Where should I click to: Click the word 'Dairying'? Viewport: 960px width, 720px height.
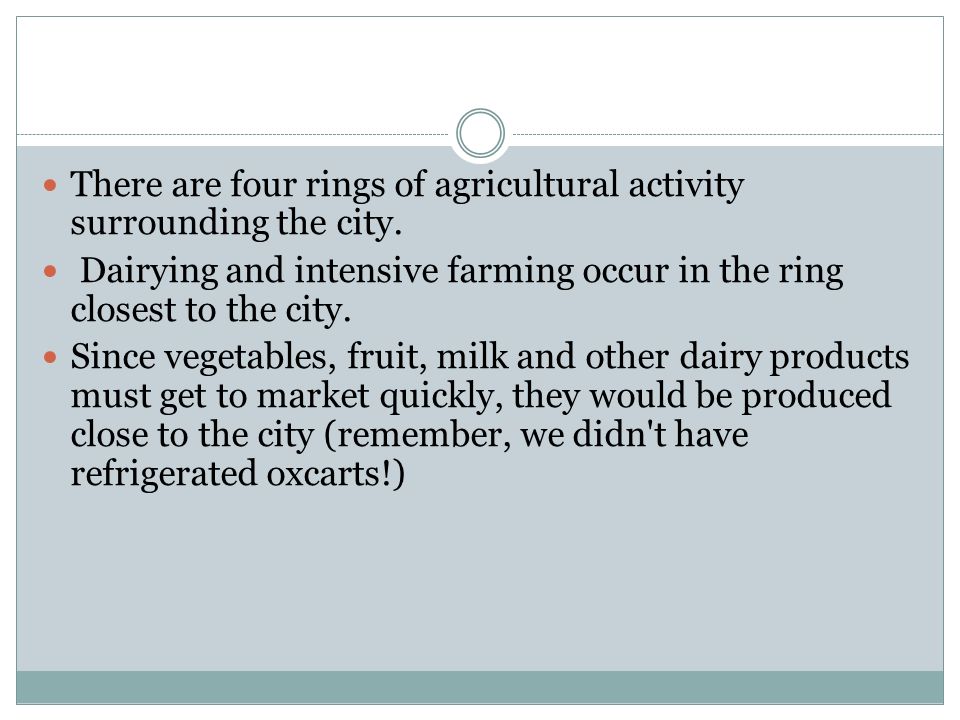(x=149, y=271)
